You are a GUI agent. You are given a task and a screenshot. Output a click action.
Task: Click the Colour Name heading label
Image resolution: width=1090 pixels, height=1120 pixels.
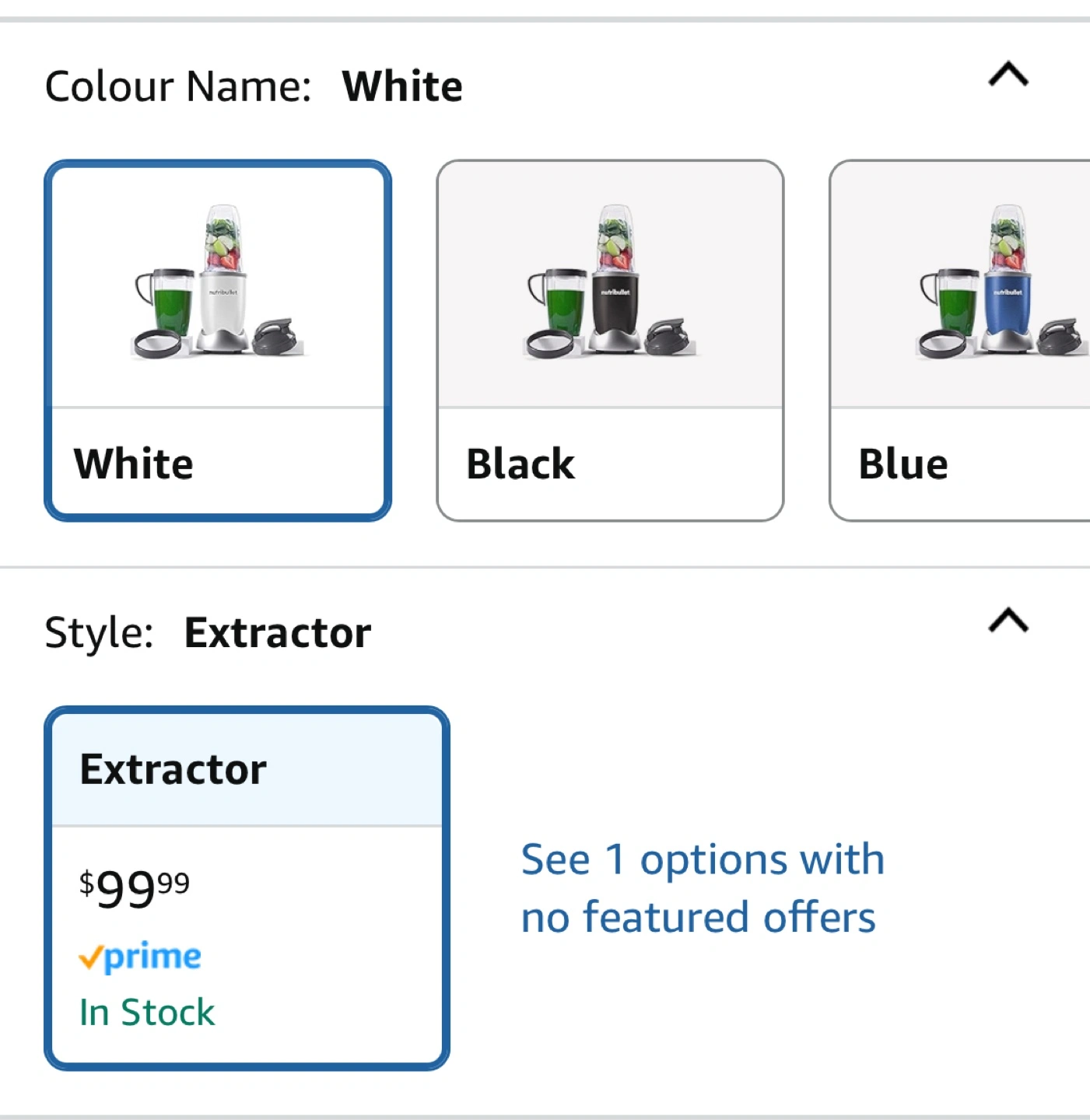(x=178, y=86)
